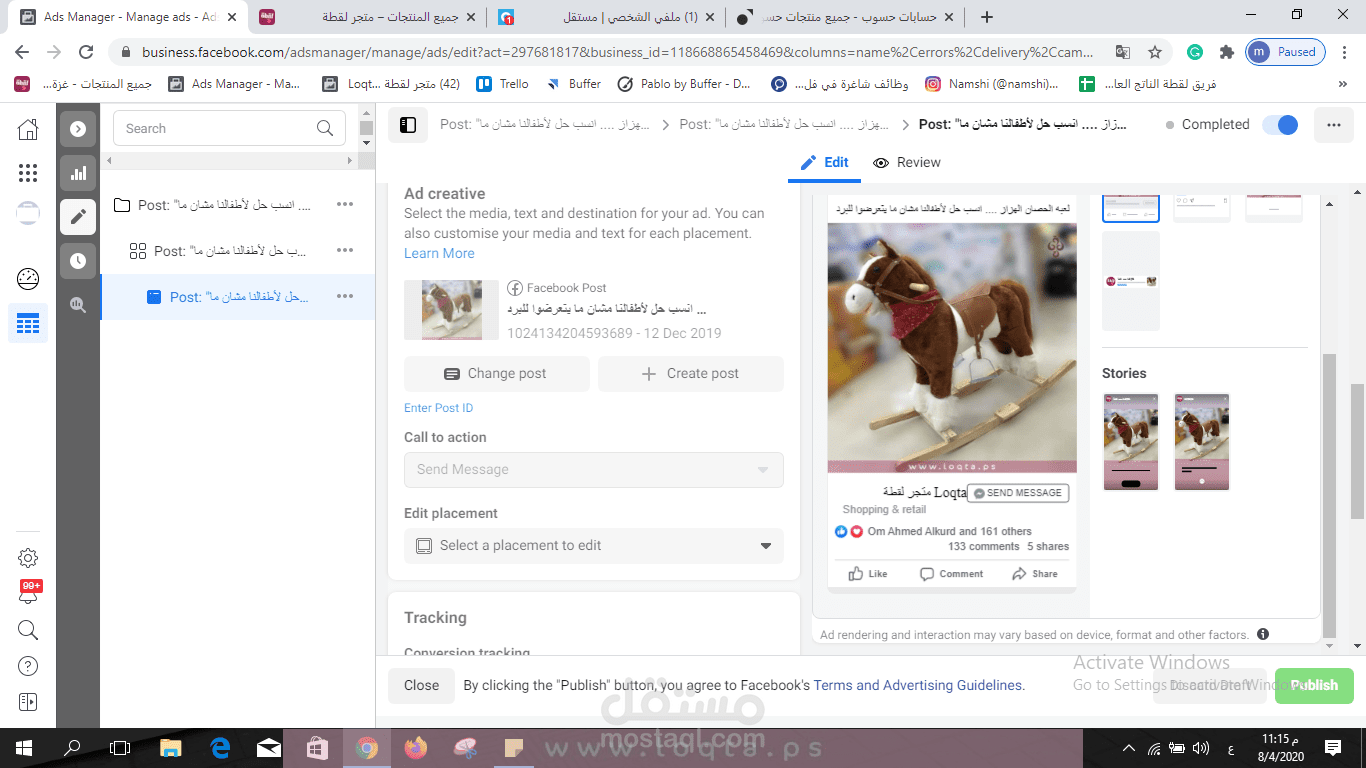Switch to the مستقل profile browser tab
This screenshot has height=768, width=1366.
click(x=607, y=17)
